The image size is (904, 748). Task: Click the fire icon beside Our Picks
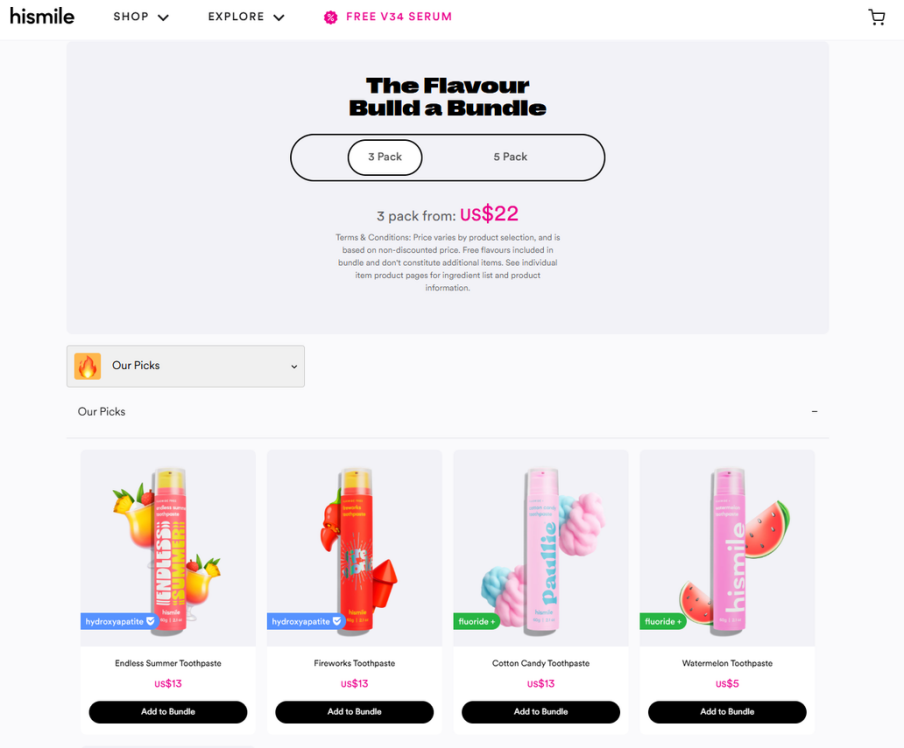[88, 366]
